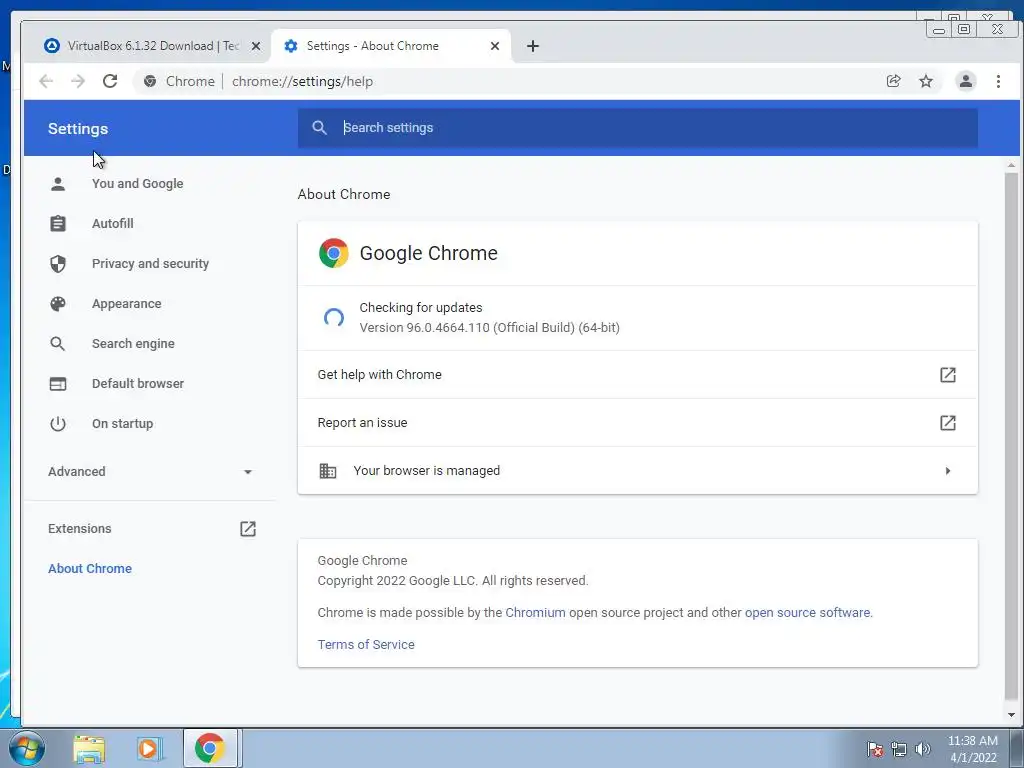Open Extensions via the external link icon

coord(248,528)
